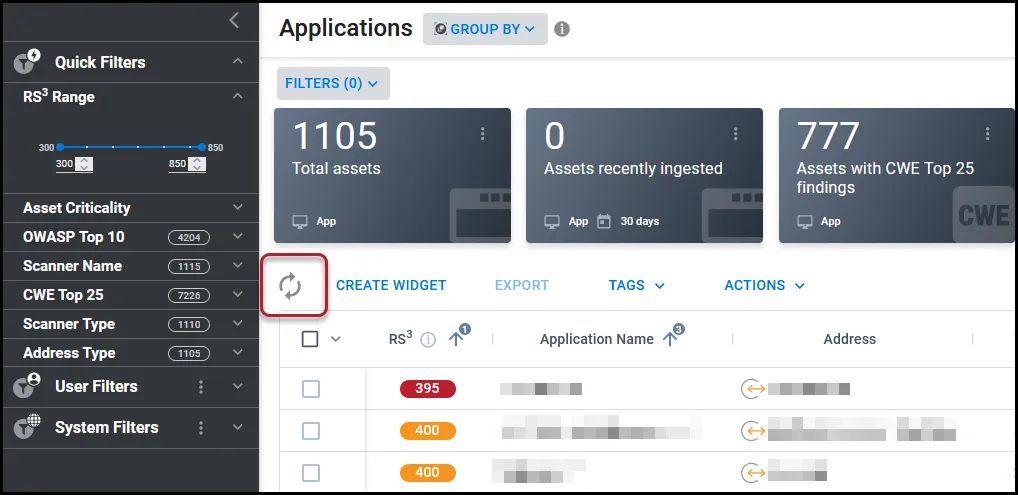Click the CWE Top 25 count 7226
Viewport: 1018px width, 495px height.
189,296
